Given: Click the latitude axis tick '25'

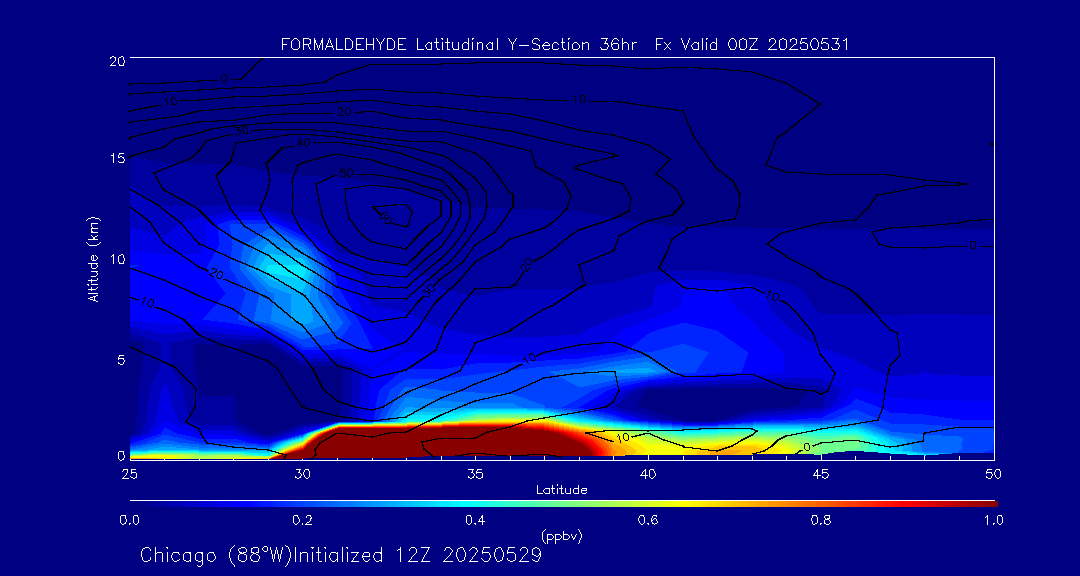Looking at the screenshot, I should click(x=129, y=473).
